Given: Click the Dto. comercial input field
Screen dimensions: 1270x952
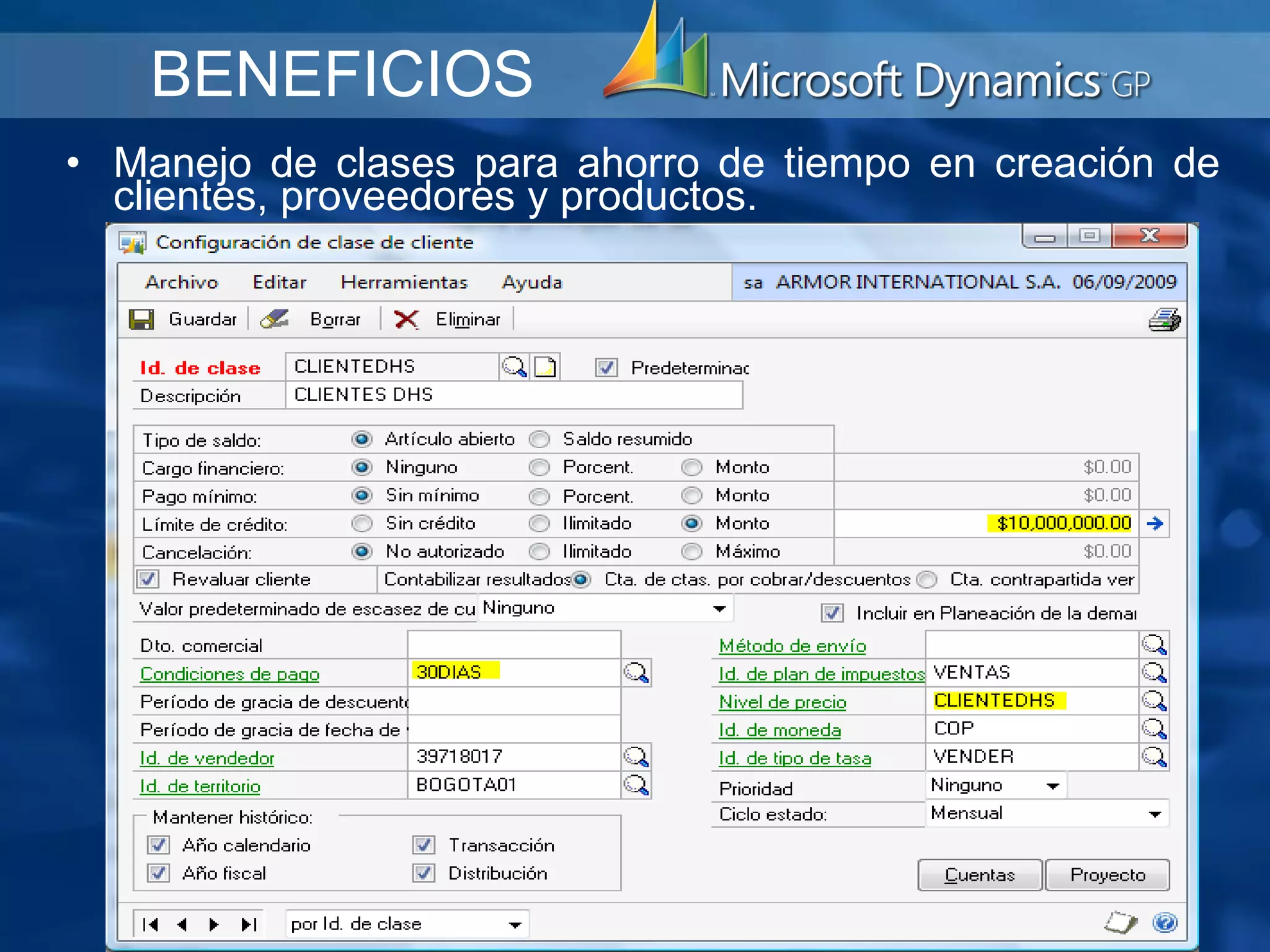Looking at the screenshot, I should (514, 645).
